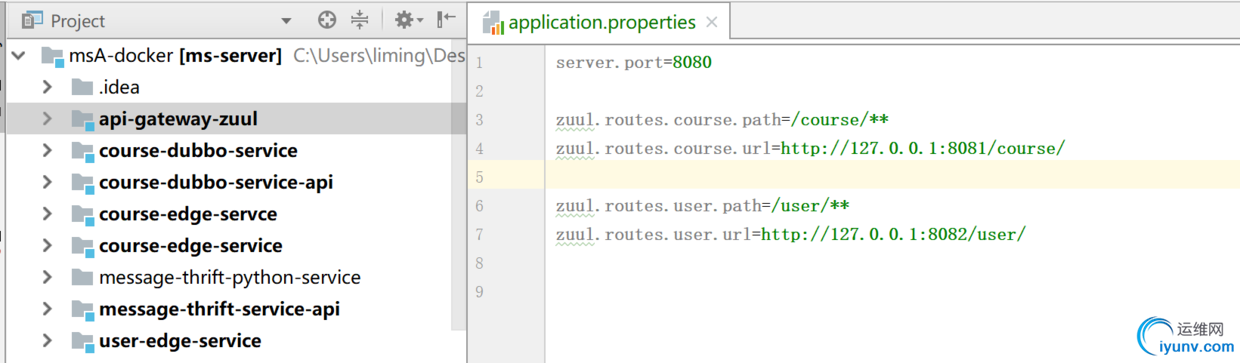The image size is (1240, 363).
Task: Click the msA-docker project folder icon
Action: (x=52, y=56)
